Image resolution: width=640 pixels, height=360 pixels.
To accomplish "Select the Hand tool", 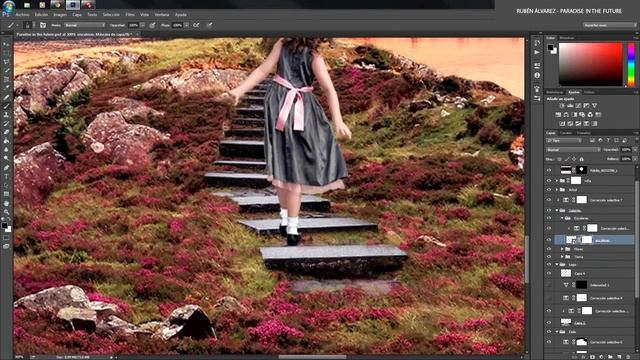I will tap(6, 203).
